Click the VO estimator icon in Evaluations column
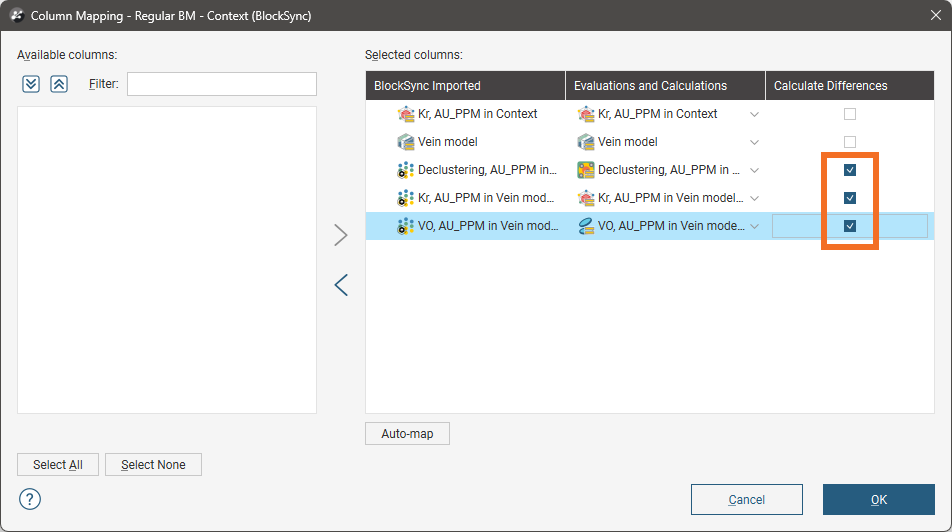The height and width of the screenshot is (532, 952). (586, 226)
